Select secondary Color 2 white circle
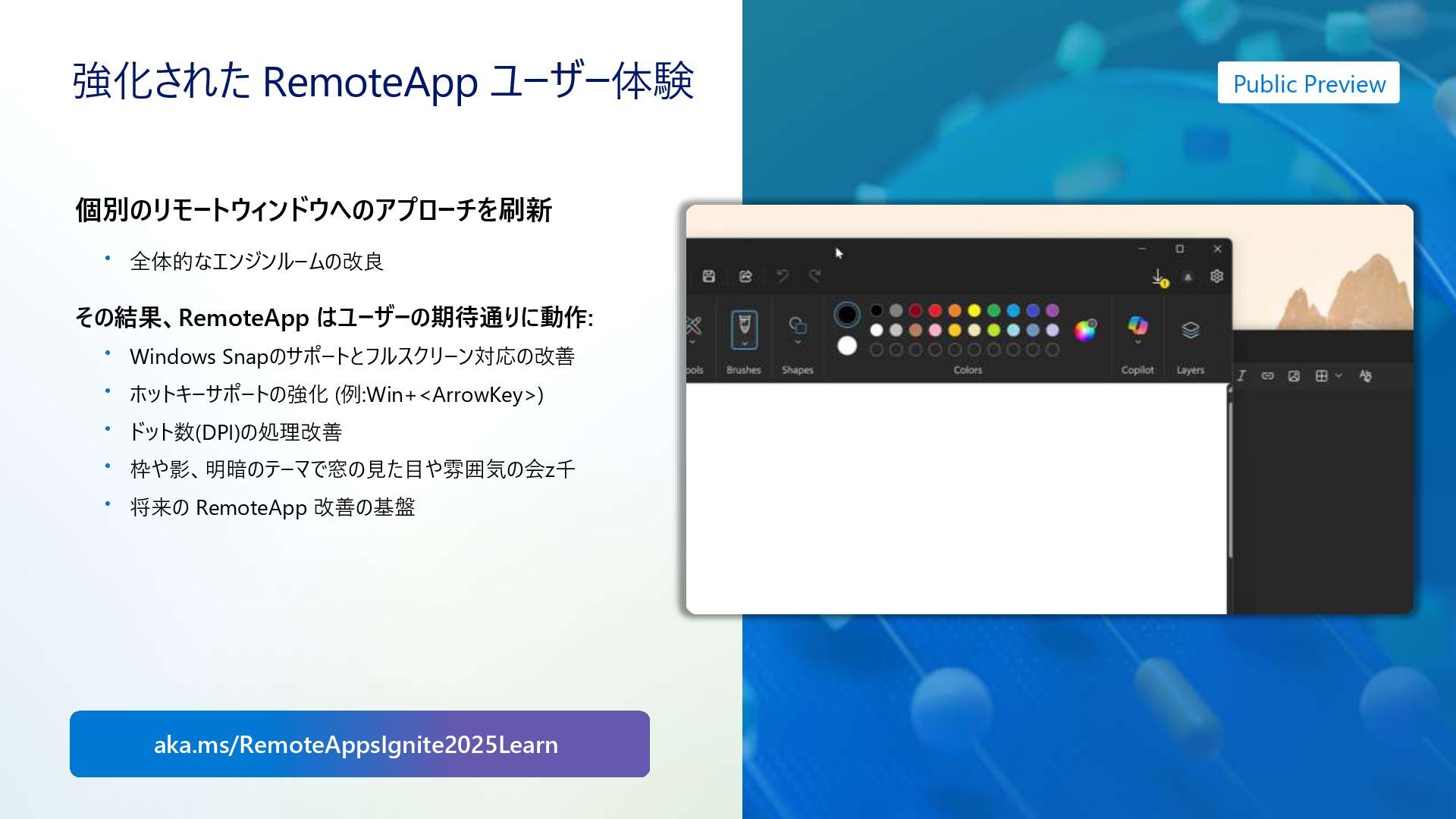 (847, 346)
